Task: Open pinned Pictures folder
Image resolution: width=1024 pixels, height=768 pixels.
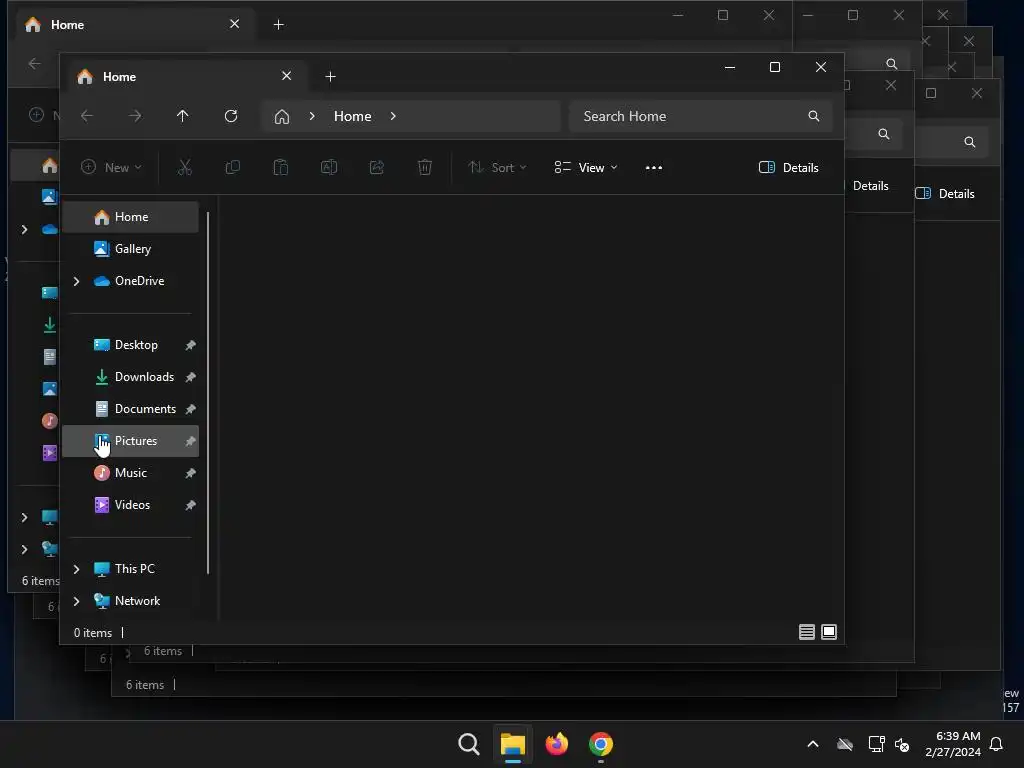Action: coord(131,441)
